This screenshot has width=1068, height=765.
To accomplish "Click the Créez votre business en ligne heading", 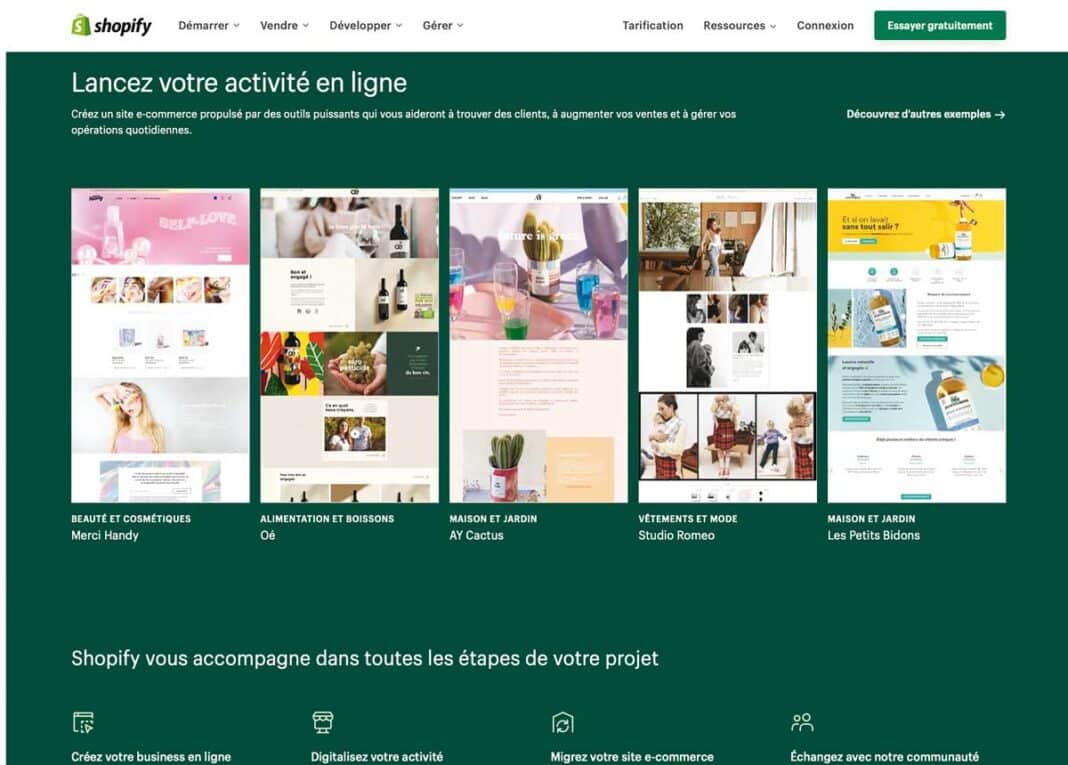I will click(x=151, y=757).
